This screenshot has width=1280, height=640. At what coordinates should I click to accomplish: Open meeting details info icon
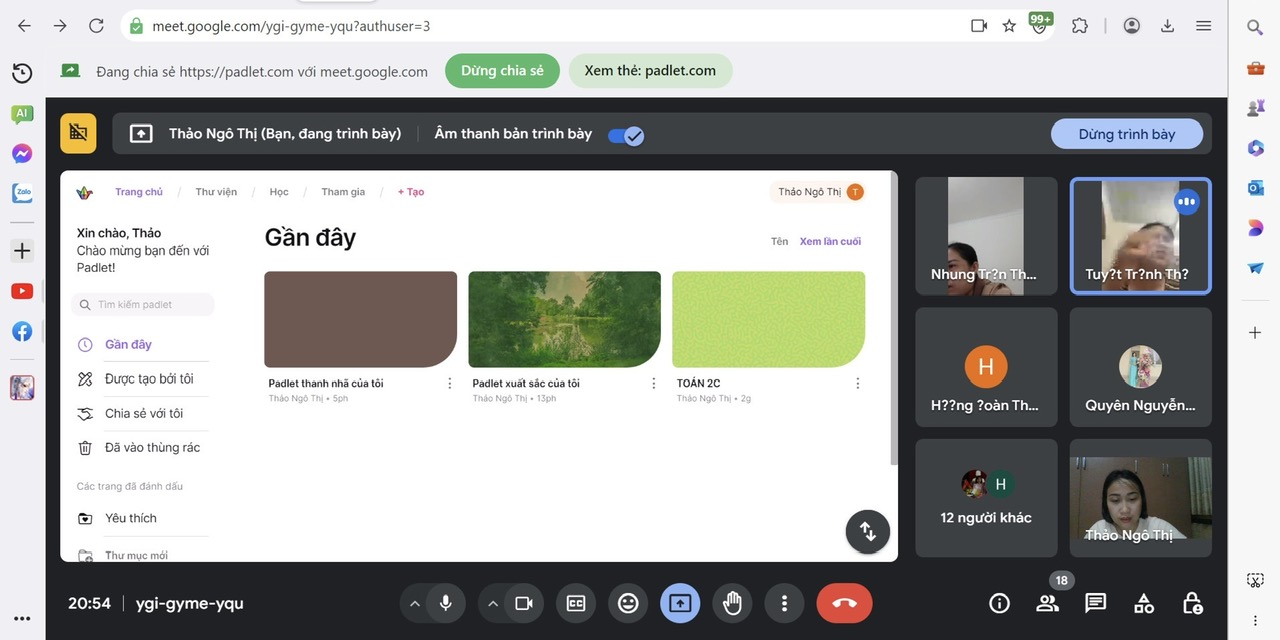pyautogui.click(x=999, y=603)
